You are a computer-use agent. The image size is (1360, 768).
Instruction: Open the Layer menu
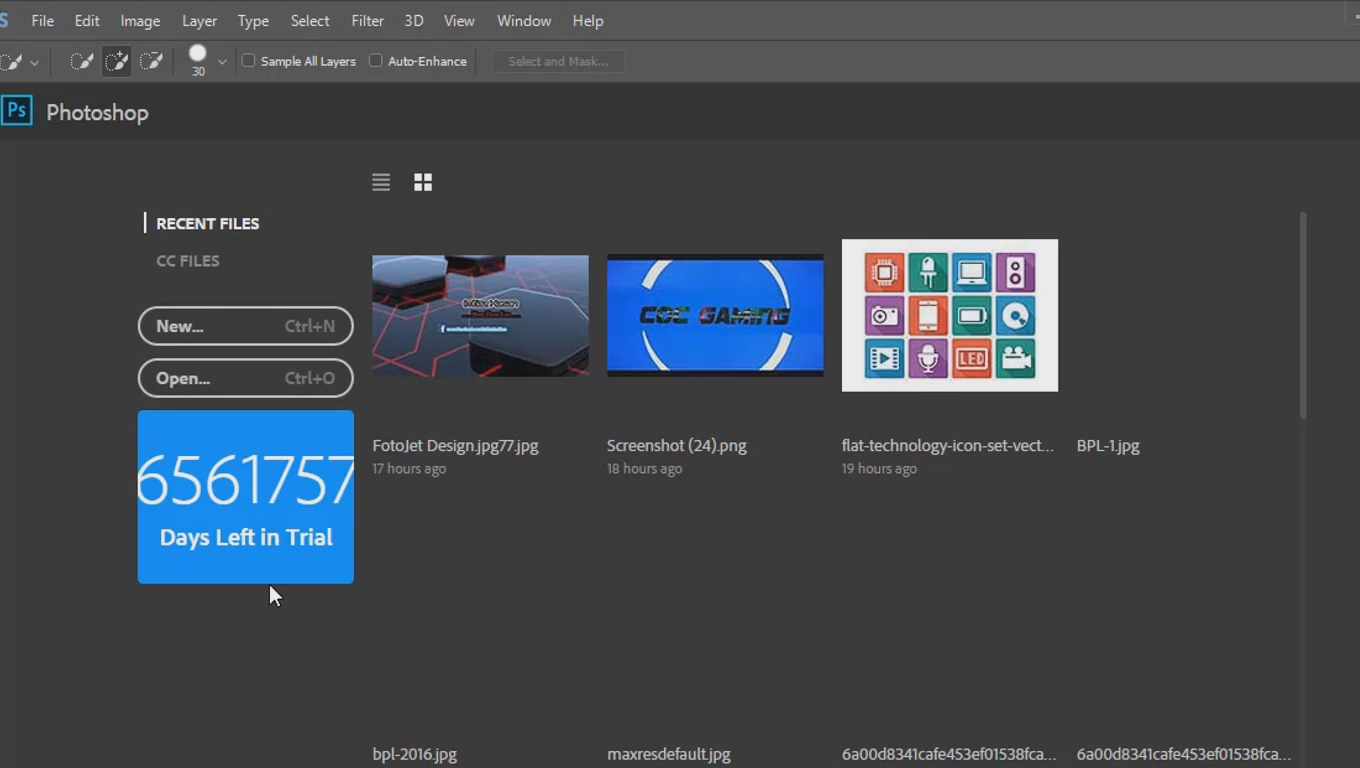(199, 20)
